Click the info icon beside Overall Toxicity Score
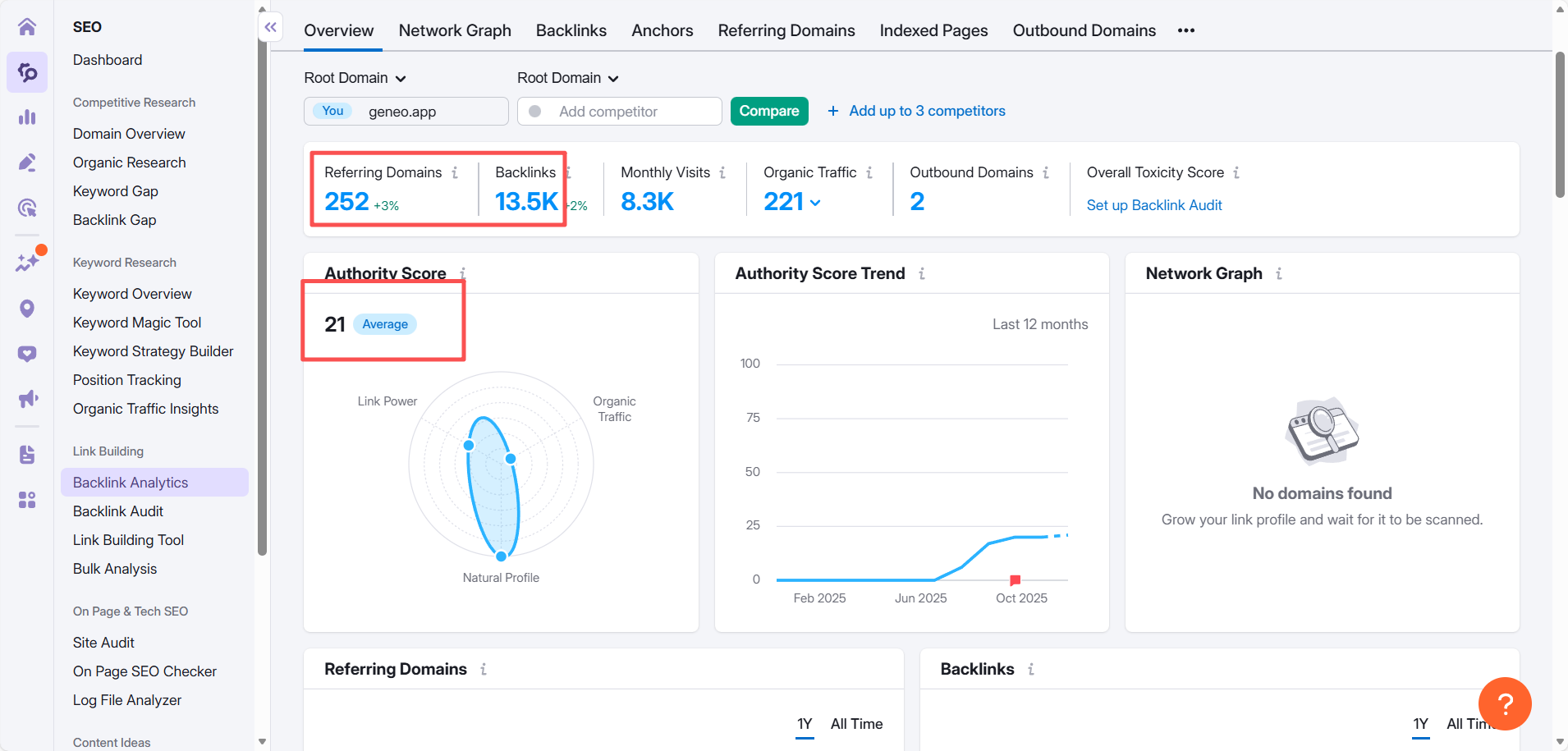 point(1236,172)
